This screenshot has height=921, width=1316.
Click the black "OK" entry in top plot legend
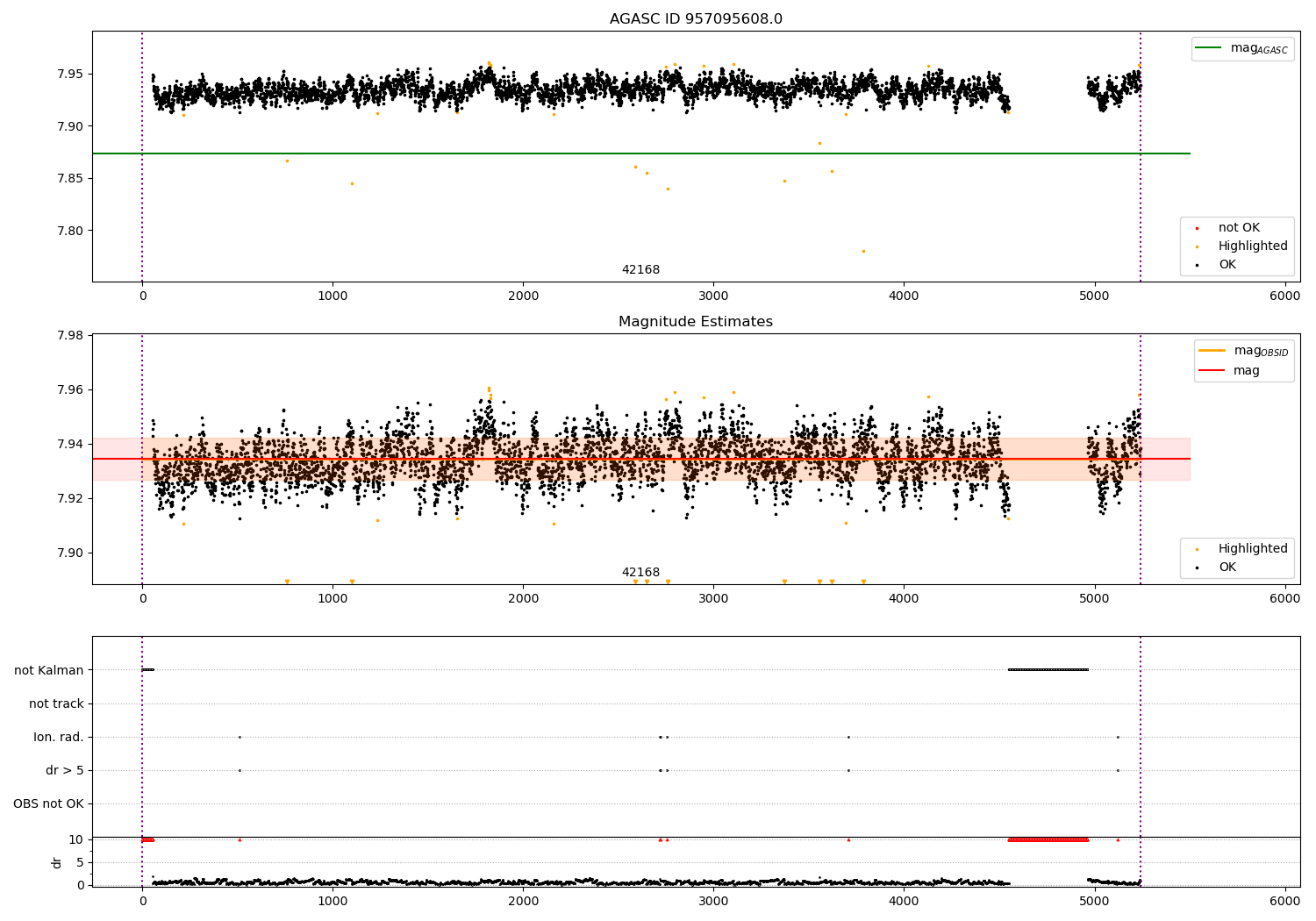click(x=1227, y=265)
